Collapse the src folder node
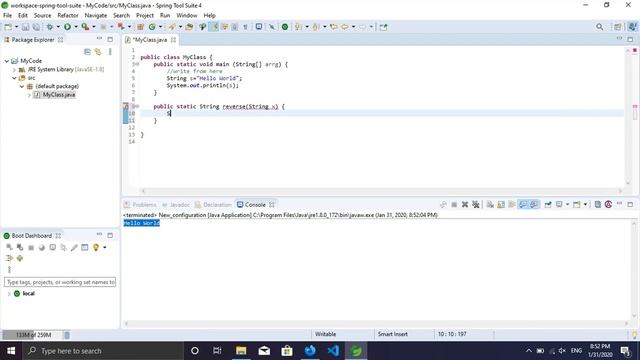The width and height of the screenshot is (640, 360). pyautogui.click(x=14, y=78)
